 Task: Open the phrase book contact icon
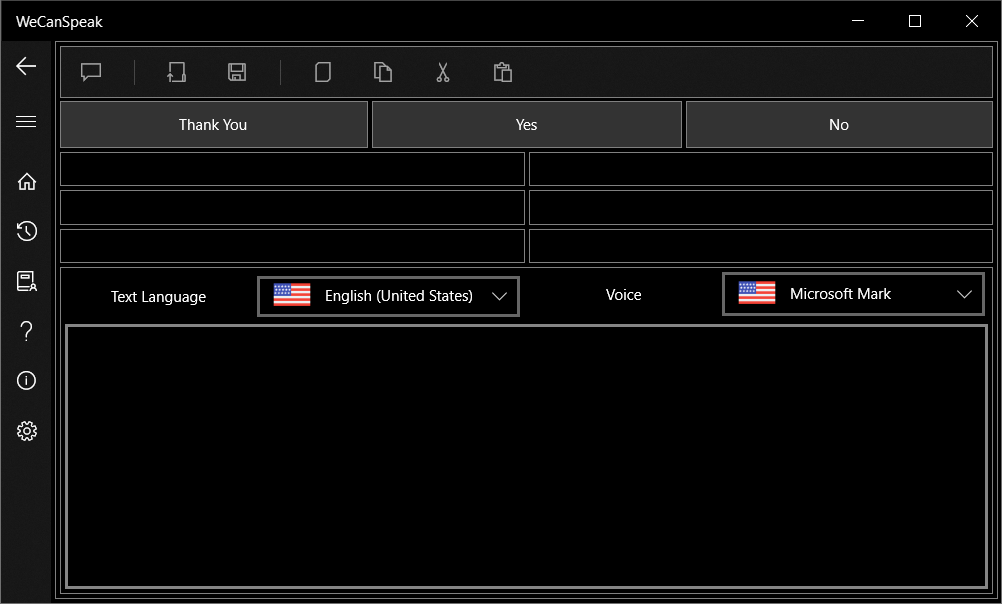[26, 281]
